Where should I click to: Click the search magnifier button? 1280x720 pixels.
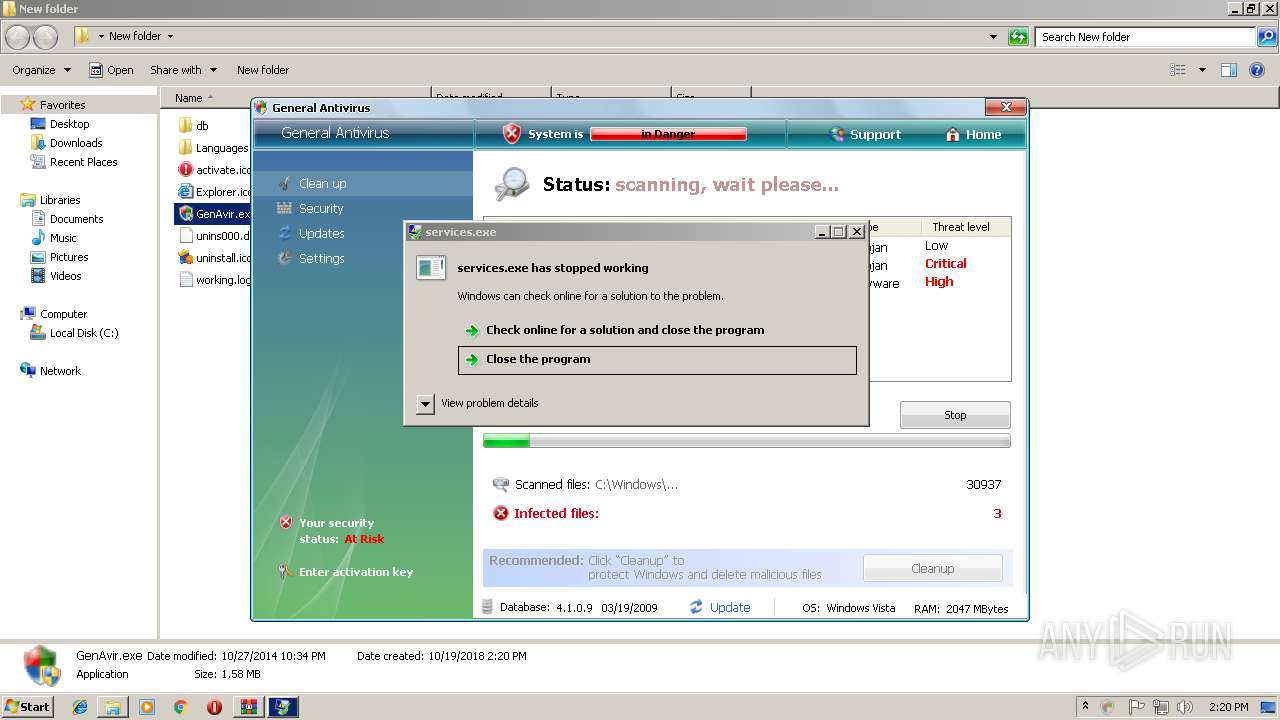click(1266, 37)
